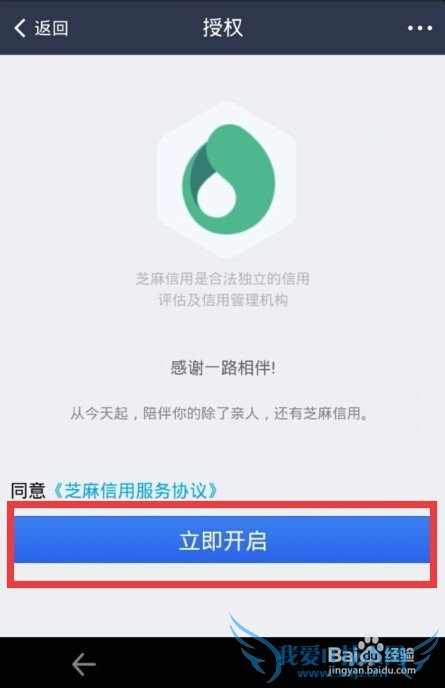Click the 从今天起 companionship message text
Image resolution: width=445 pixels, height=688 pixels.
[x=219, y=413]
